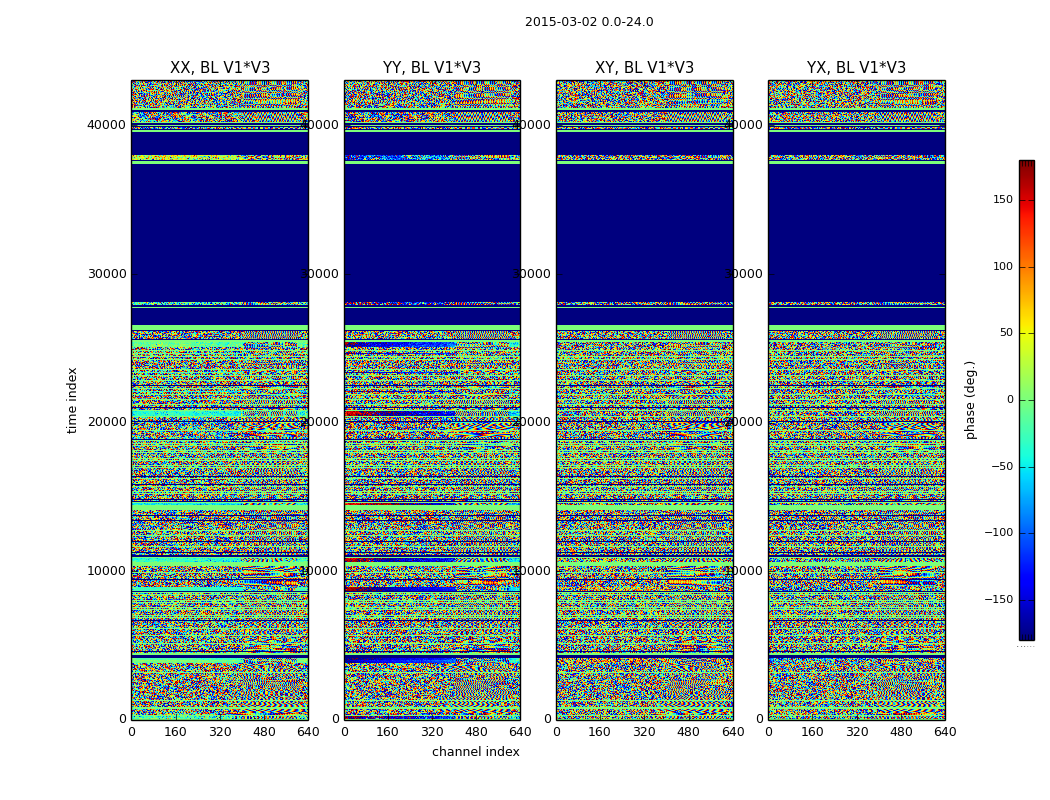
Task: Select the "XX, BL V1*V3" subplot title
Action: click(x=220, y=68)
